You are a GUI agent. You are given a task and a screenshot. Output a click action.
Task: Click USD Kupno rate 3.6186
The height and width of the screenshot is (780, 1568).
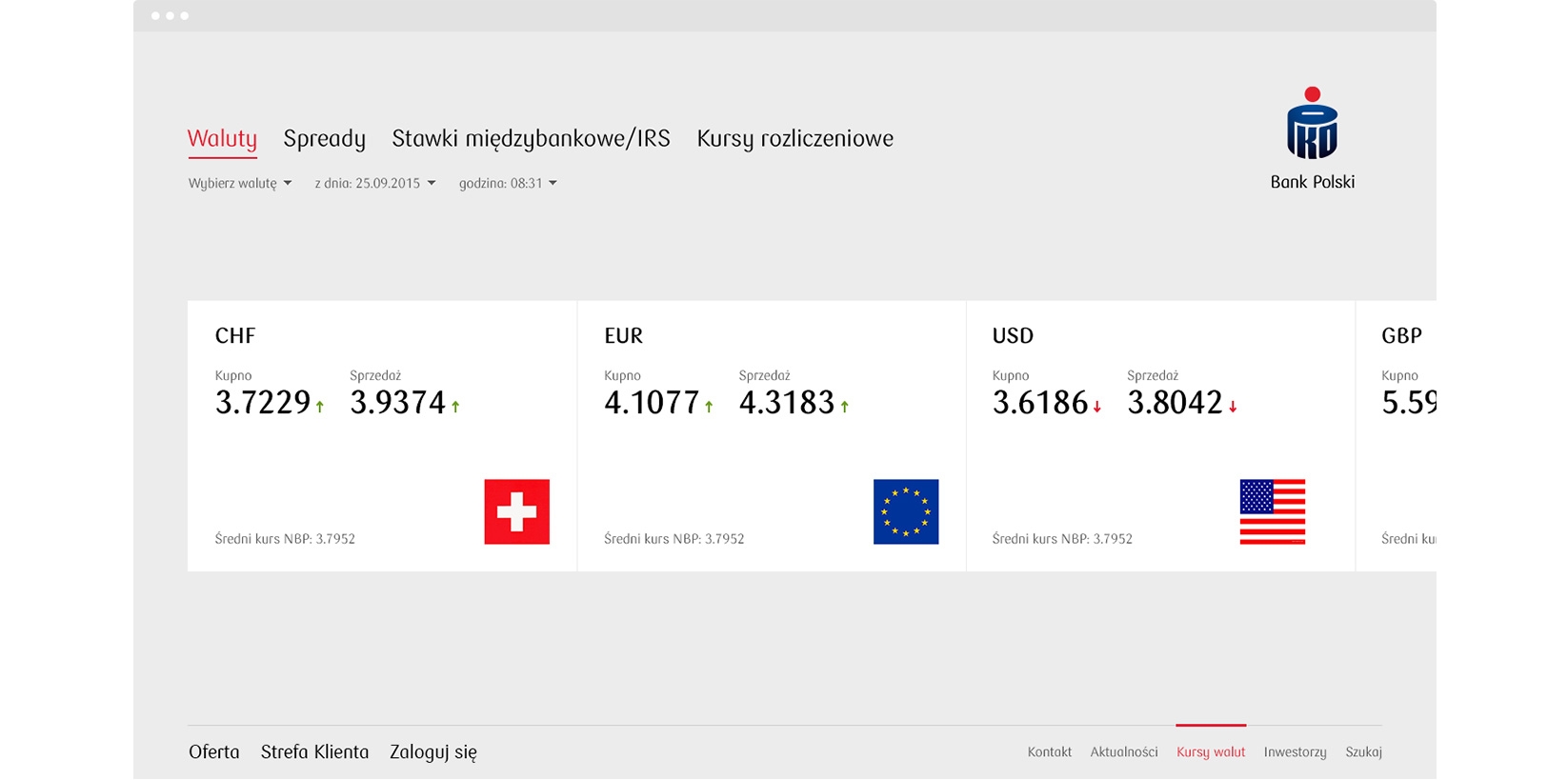coord(1040,403)
